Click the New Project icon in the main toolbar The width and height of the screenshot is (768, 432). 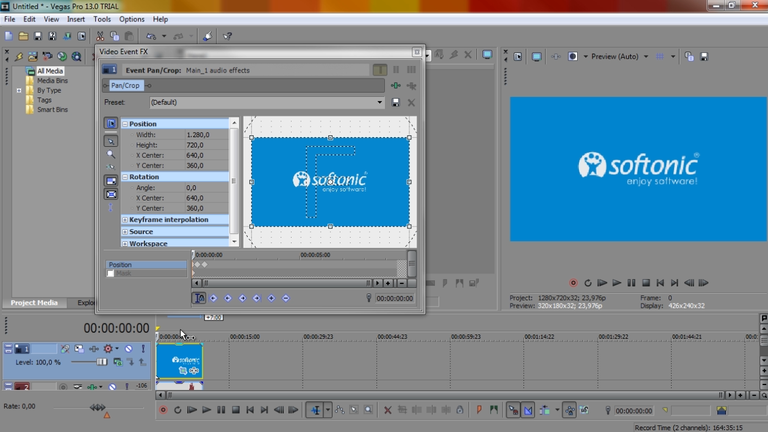pos(9,36)
